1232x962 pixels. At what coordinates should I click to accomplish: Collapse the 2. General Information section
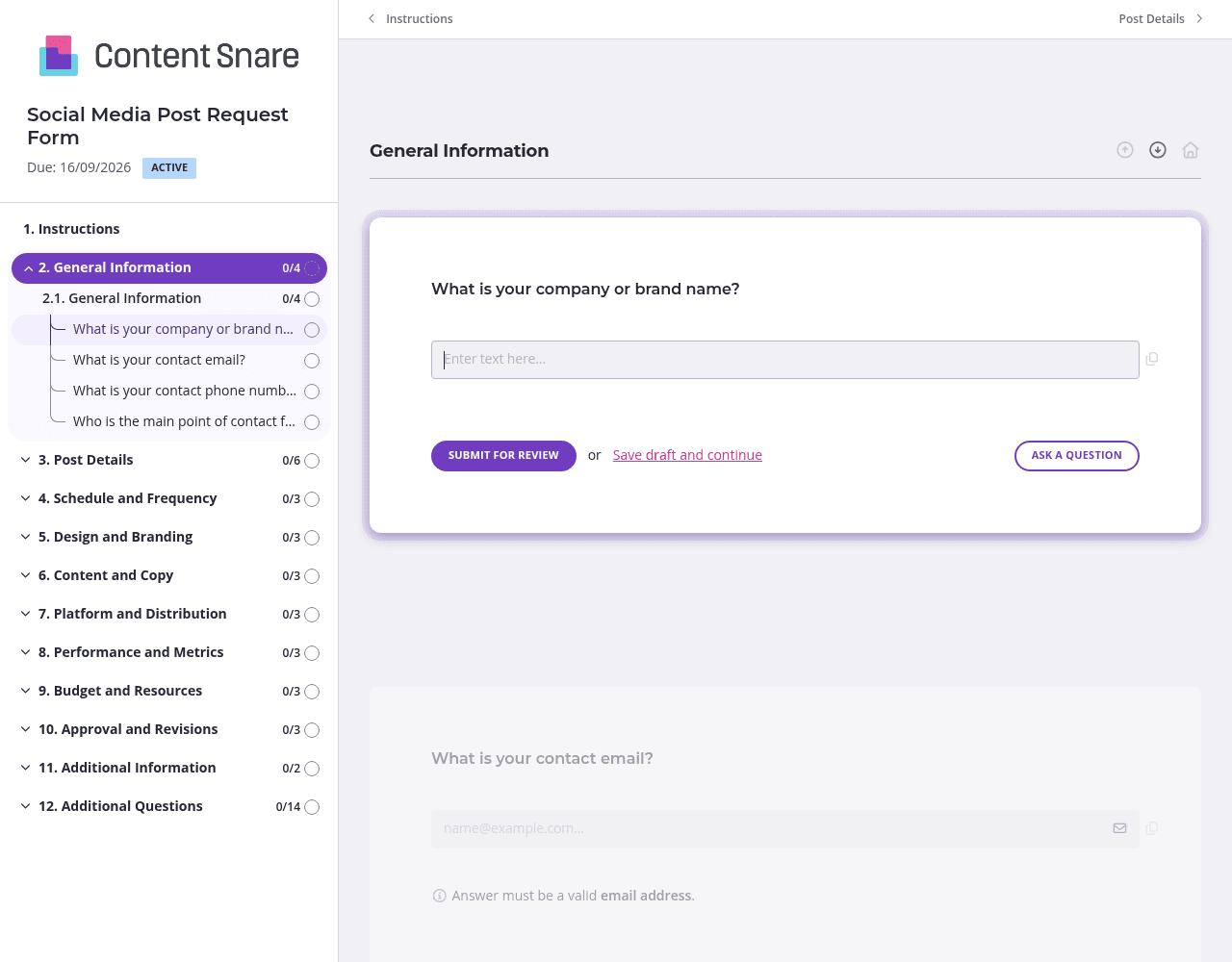[x=28, y=268]
